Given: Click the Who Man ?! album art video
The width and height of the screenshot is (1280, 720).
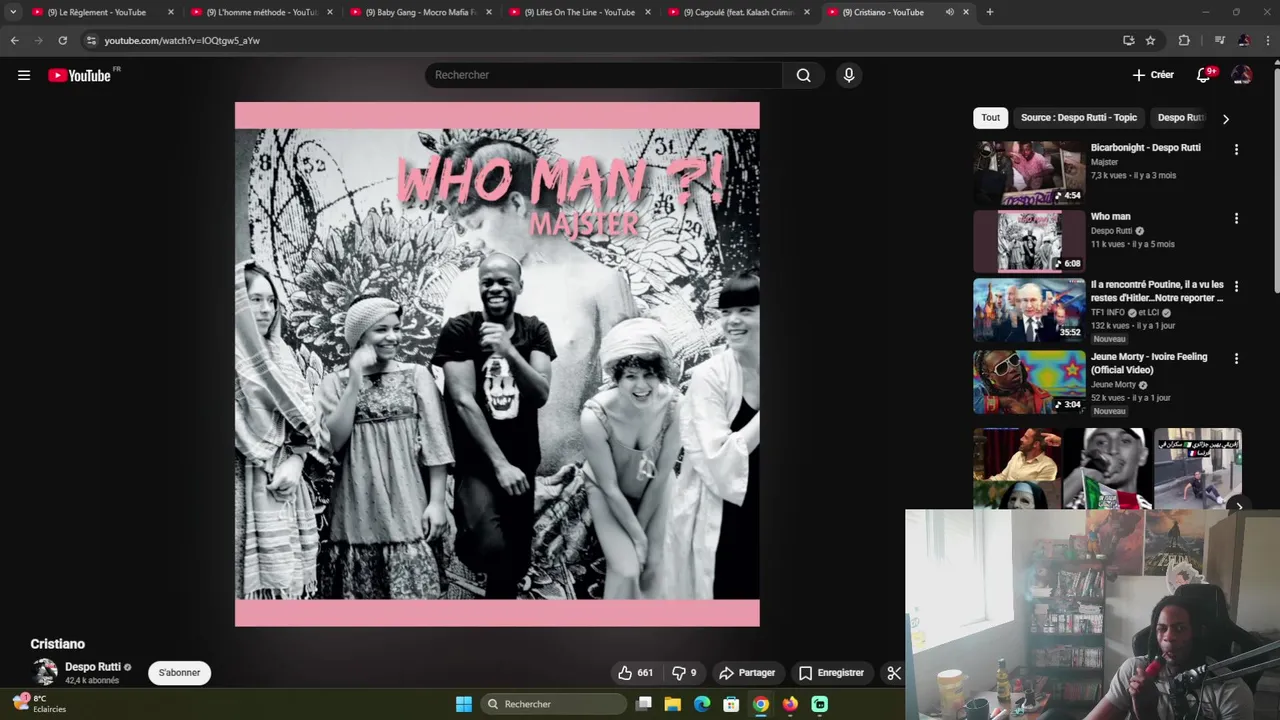Looking at the screenshot, I should (x=497, y=364).
